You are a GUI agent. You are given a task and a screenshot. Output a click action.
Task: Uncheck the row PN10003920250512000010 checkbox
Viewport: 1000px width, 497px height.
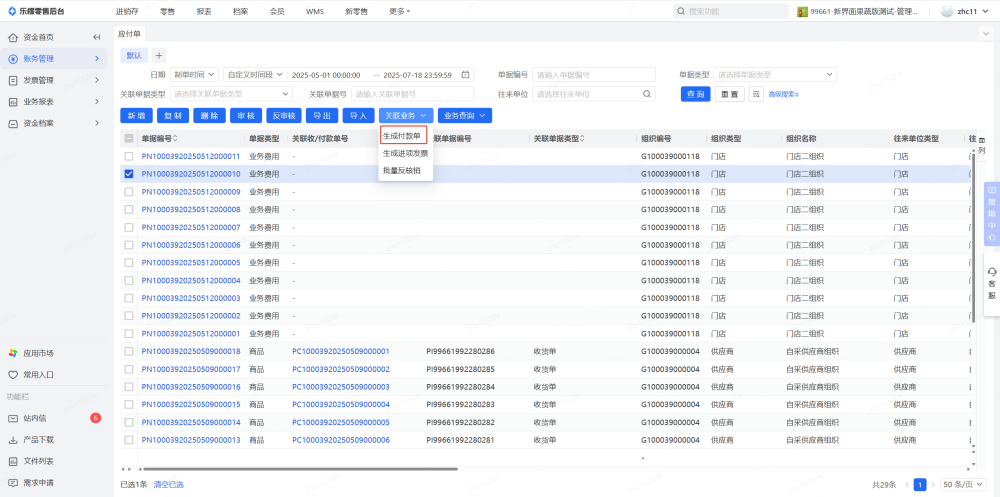pos(128,174)
